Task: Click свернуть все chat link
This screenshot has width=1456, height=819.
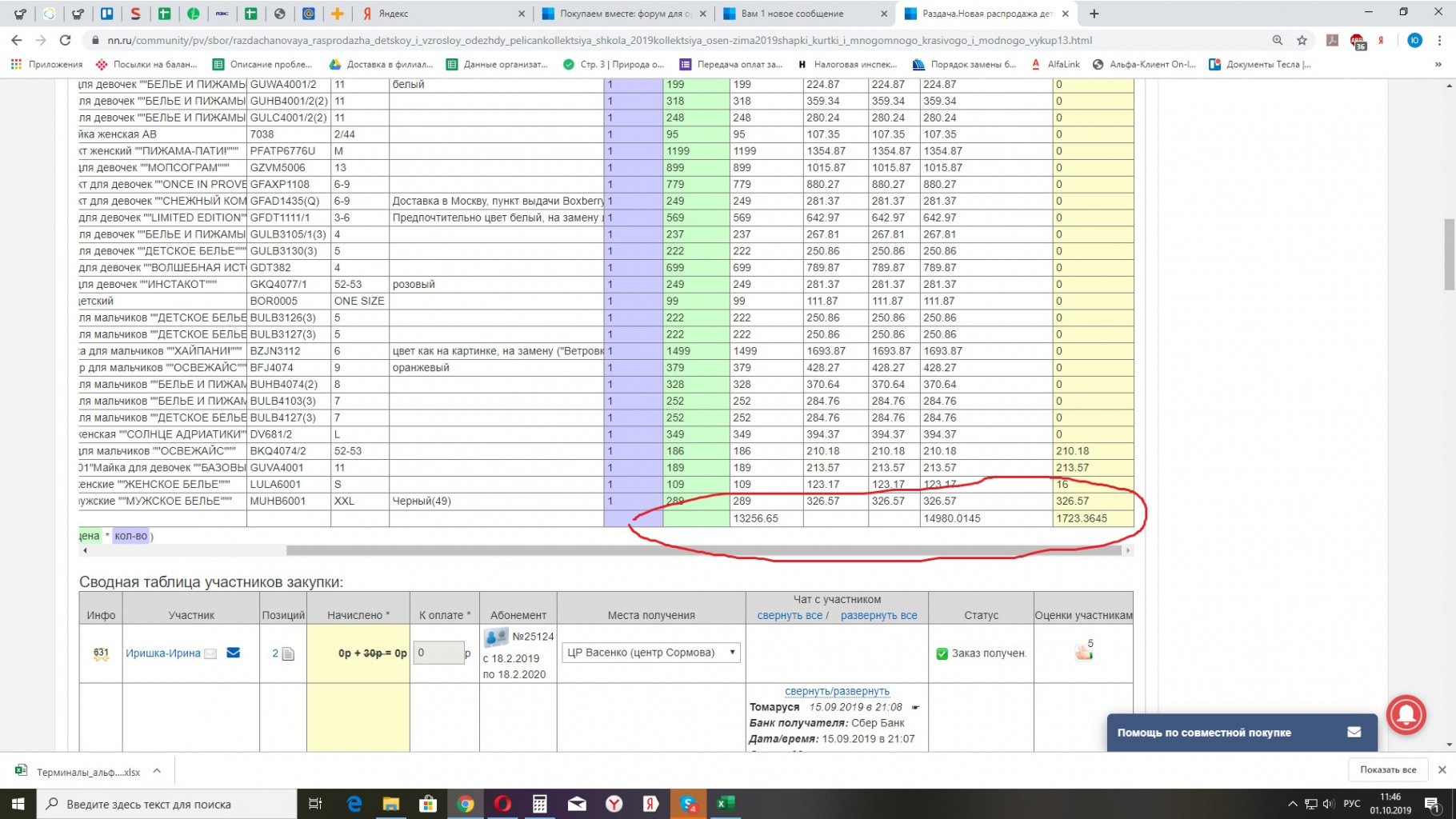Action: (x=790, y=615)
